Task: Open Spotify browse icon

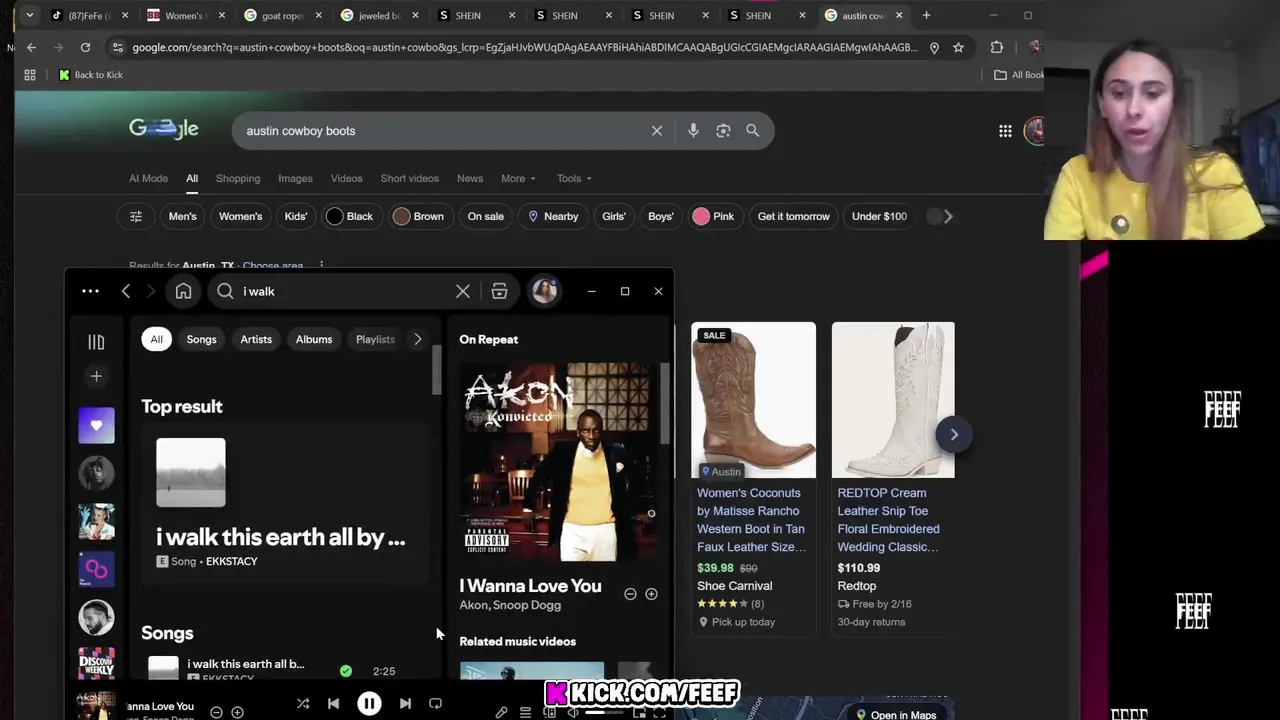Action: tap(499, 291)
